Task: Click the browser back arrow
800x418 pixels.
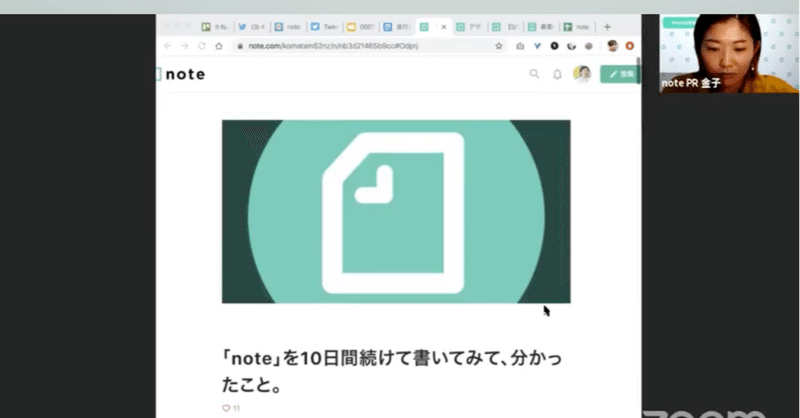Action: pos(168,46)
